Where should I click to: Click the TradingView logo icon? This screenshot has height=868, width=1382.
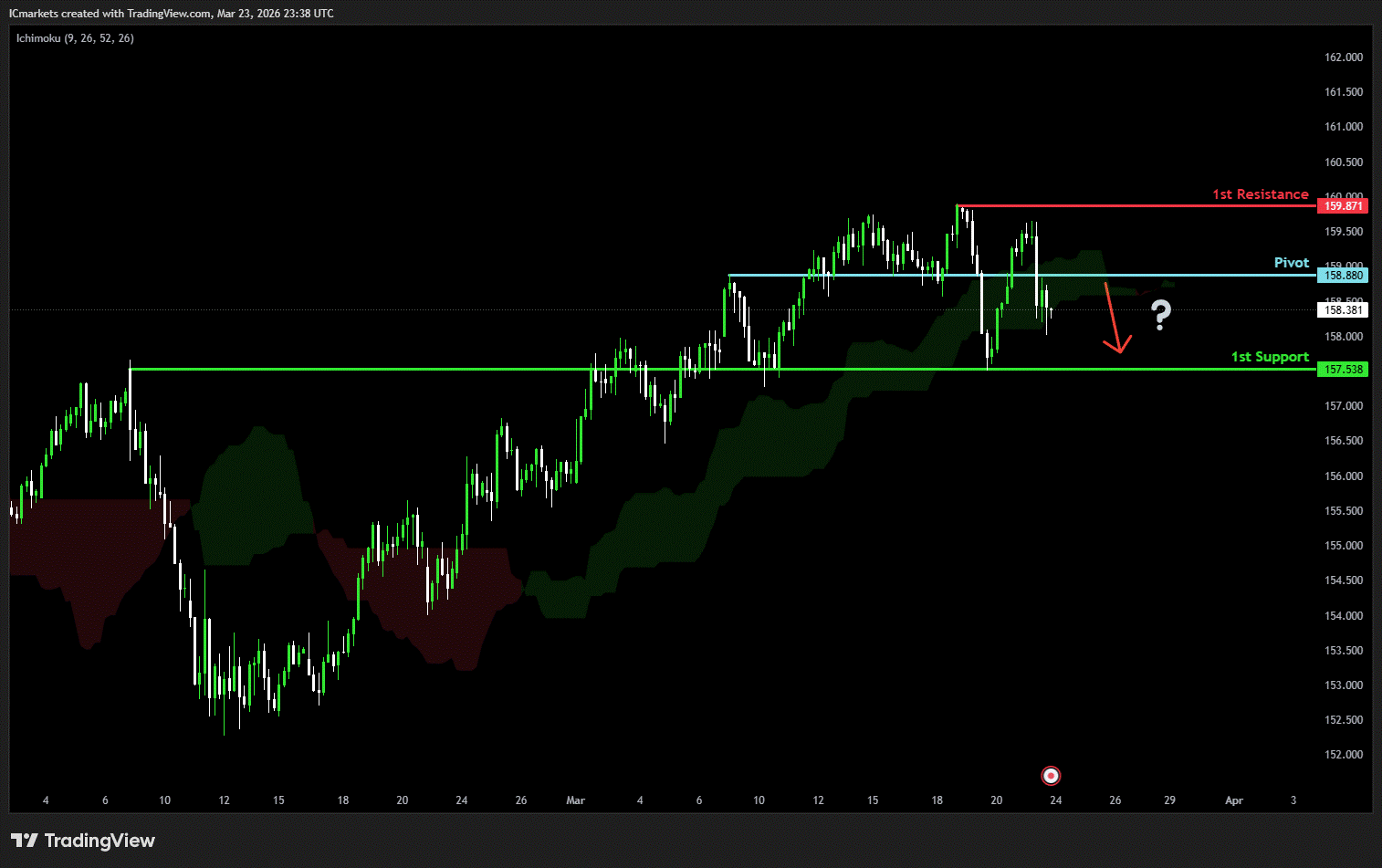pyautogui.click(x=25, y=841)
